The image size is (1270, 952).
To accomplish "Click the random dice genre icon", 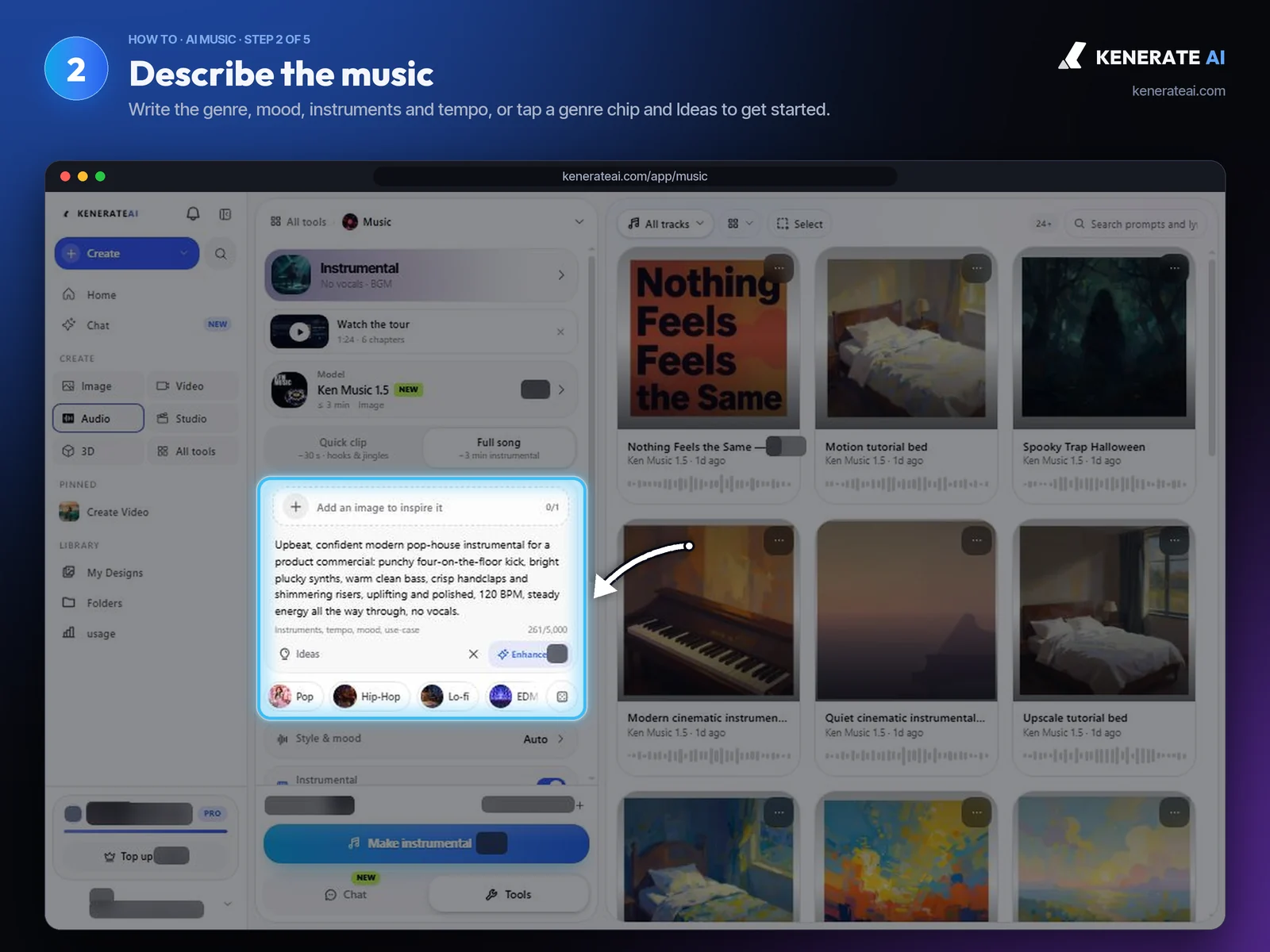I will click(562, 697).
